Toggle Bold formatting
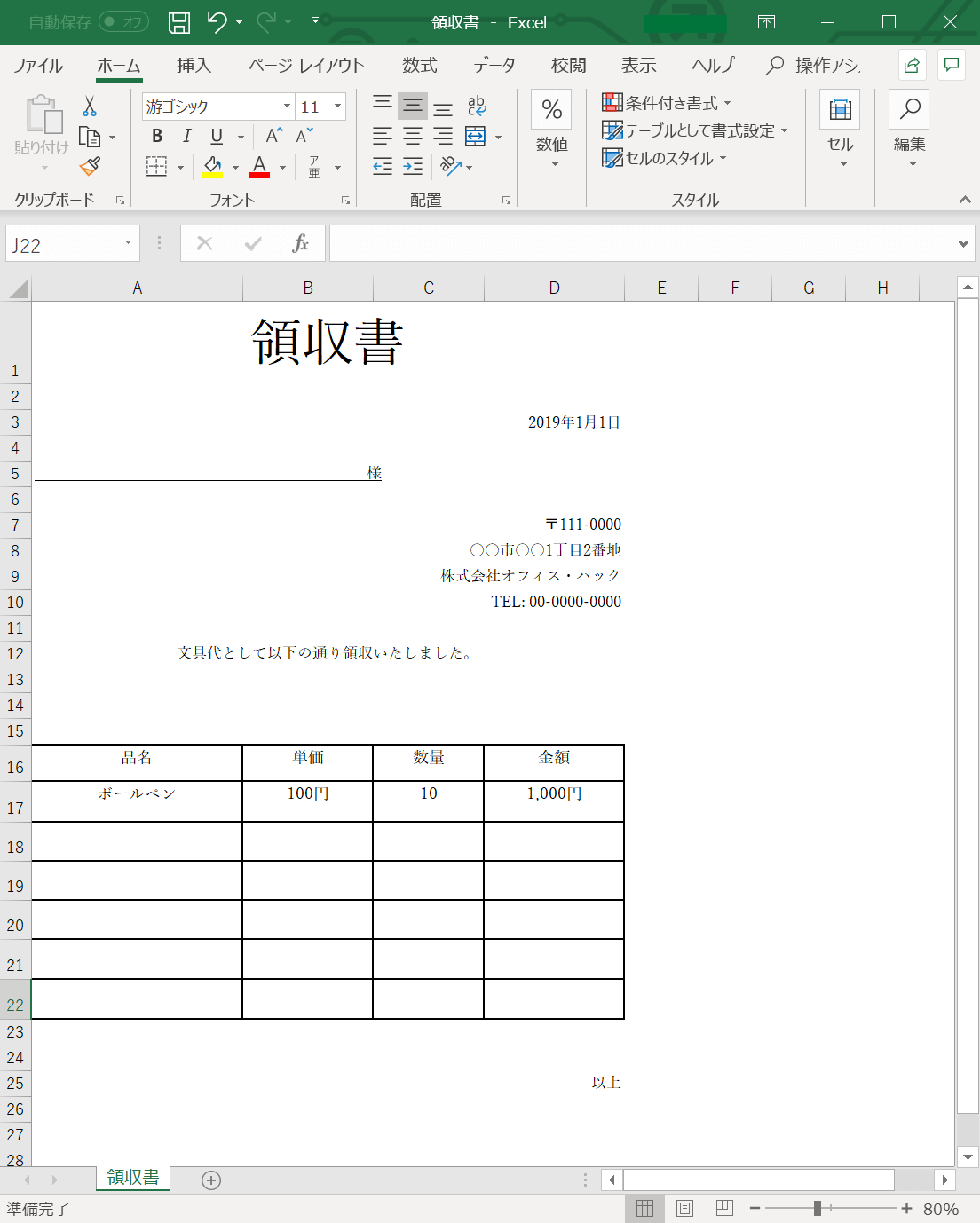 coord(157,136)
